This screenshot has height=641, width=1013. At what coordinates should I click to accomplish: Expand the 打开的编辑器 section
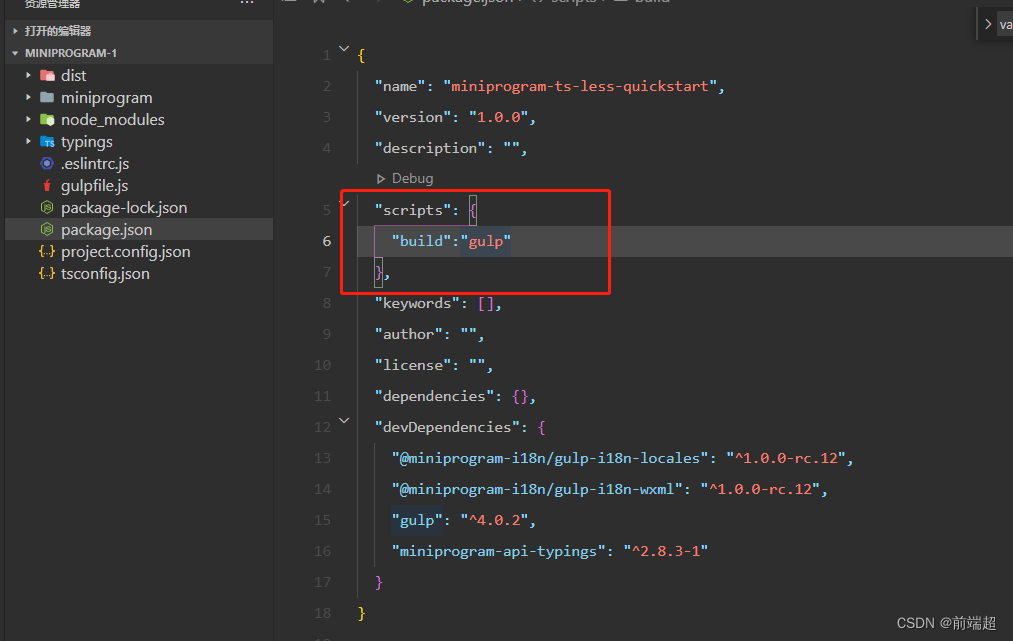point(15,31)
